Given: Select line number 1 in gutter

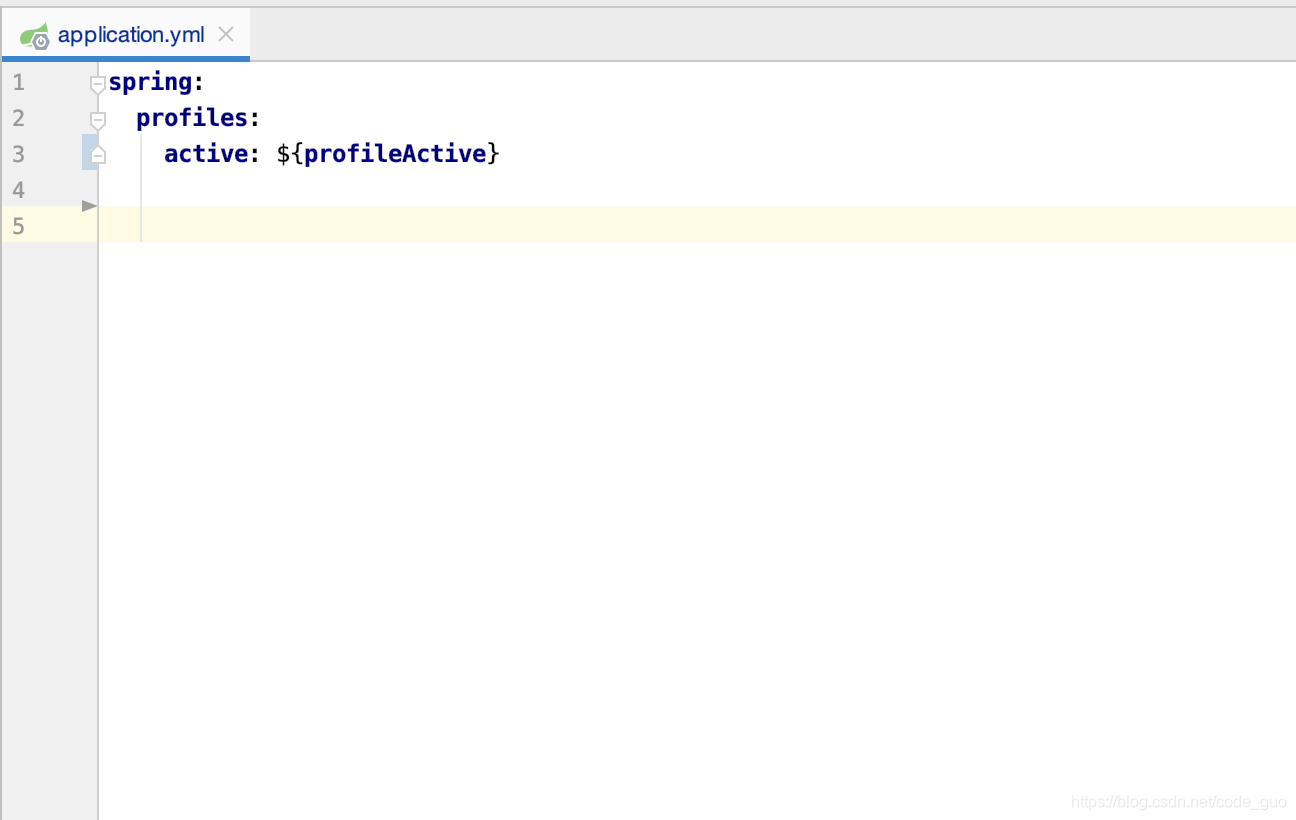Looking at the screenshot, I should 18,82.
